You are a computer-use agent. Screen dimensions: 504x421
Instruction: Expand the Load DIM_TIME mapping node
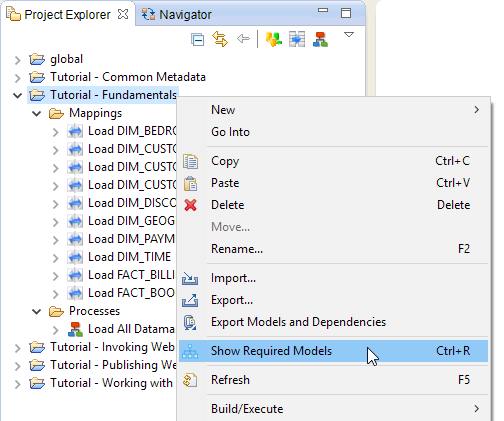click(x=56, y=258)
